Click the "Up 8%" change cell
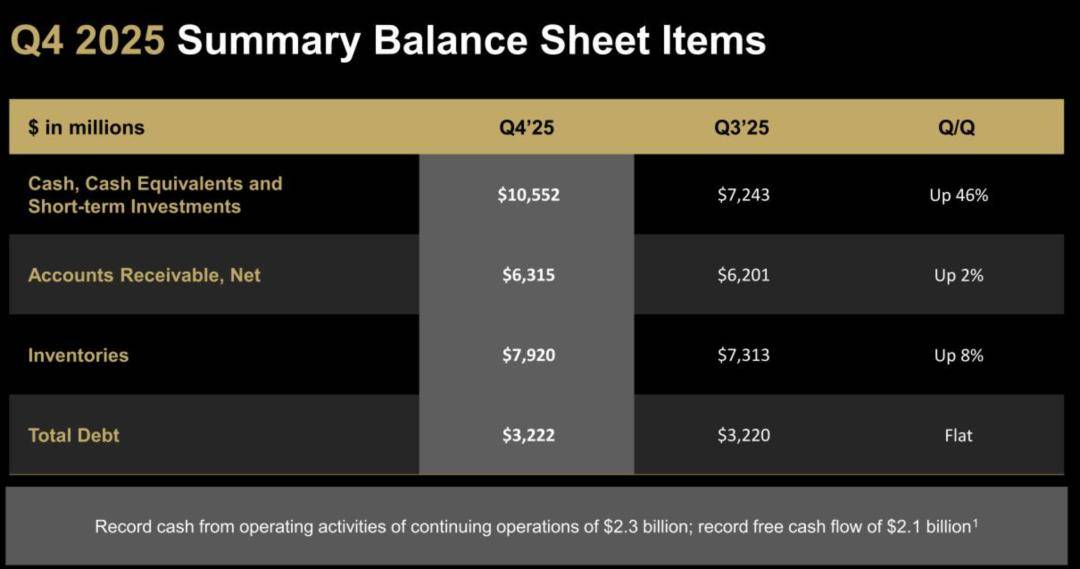 click(x=958, y=355)
